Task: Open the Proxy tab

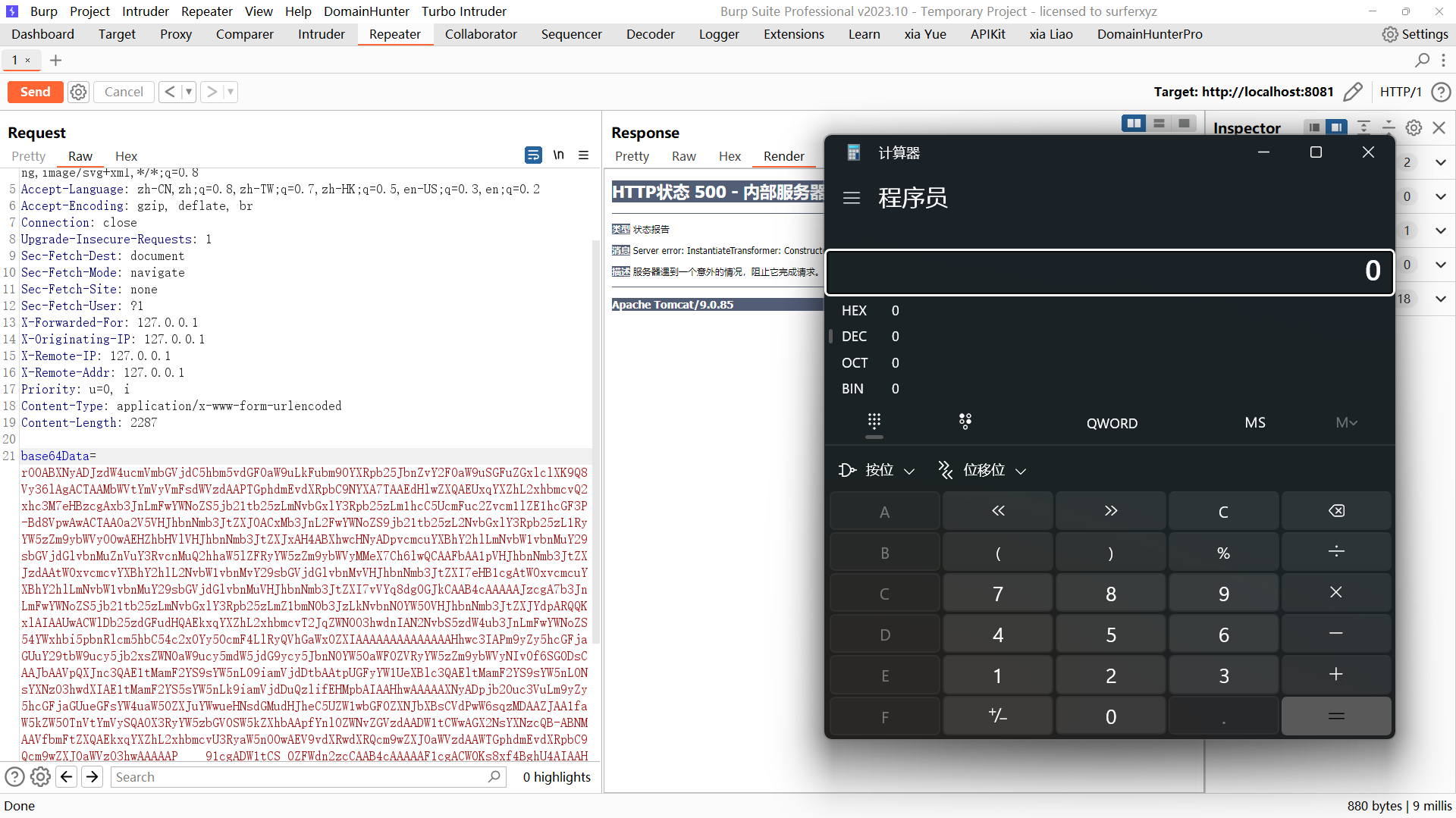Action: tap(176, 34)
